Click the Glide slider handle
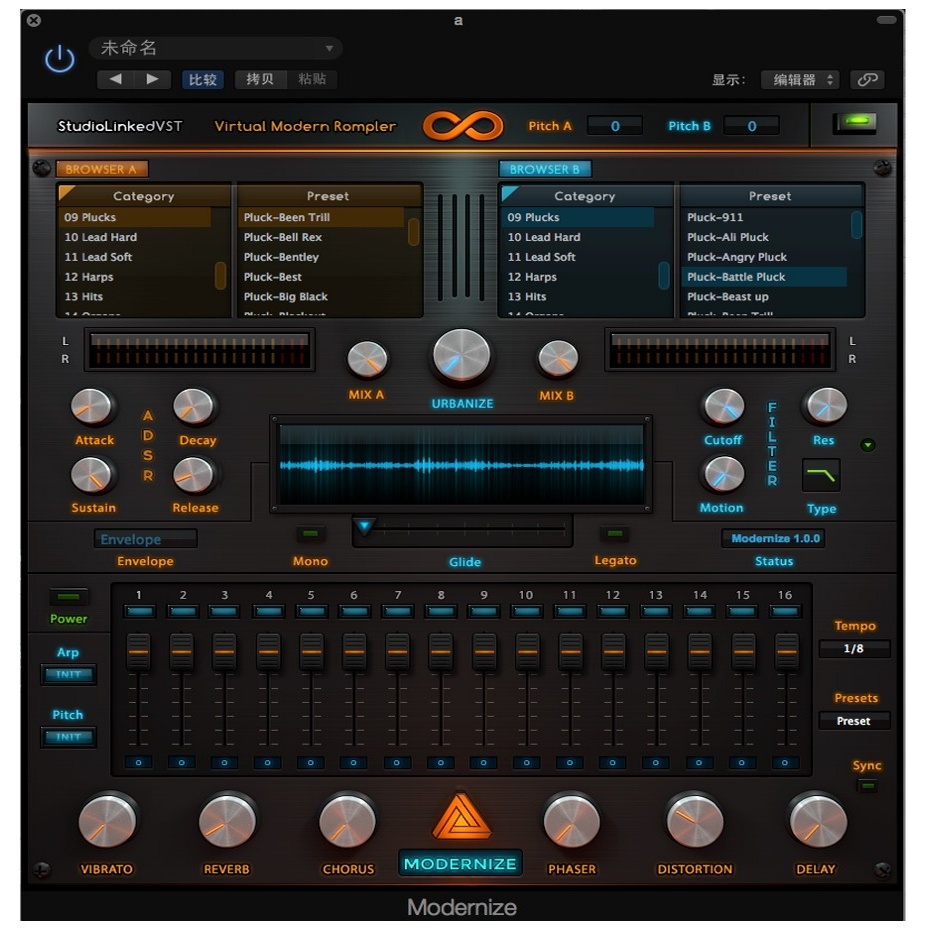 [365, 525]
